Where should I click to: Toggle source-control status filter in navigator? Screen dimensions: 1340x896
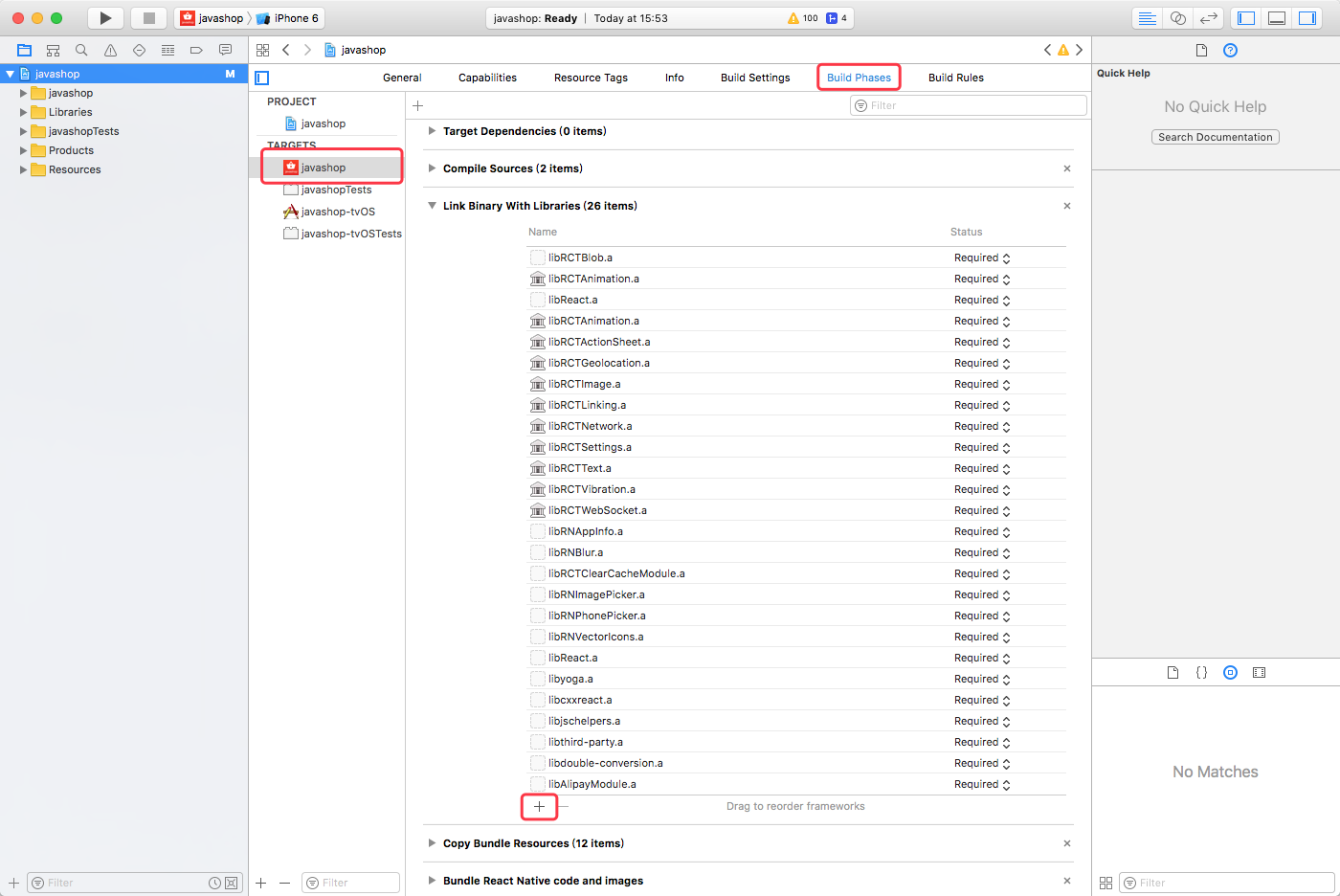[x=231, y=883]
